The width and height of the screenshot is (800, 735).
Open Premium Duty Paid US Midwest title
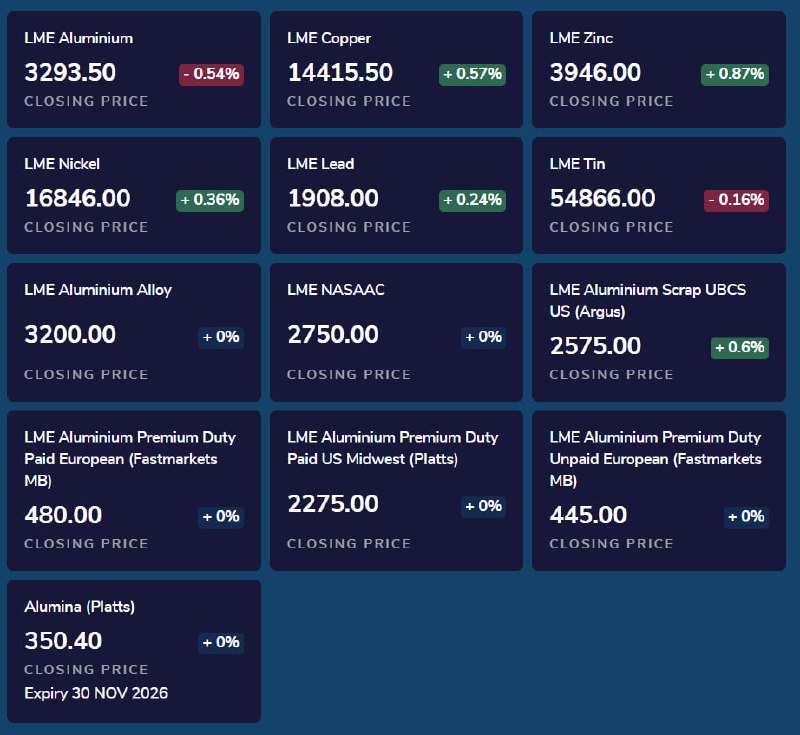click(x=392, y=448)
